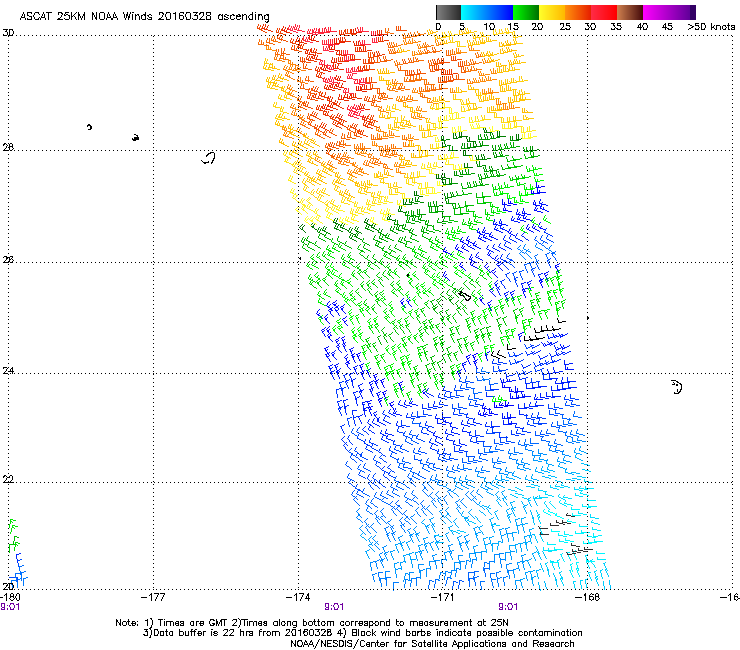This screenshot has width=740, height=650.
Task: Click the yellow 20-25 knots legend swatch
Action: (552, 12)
